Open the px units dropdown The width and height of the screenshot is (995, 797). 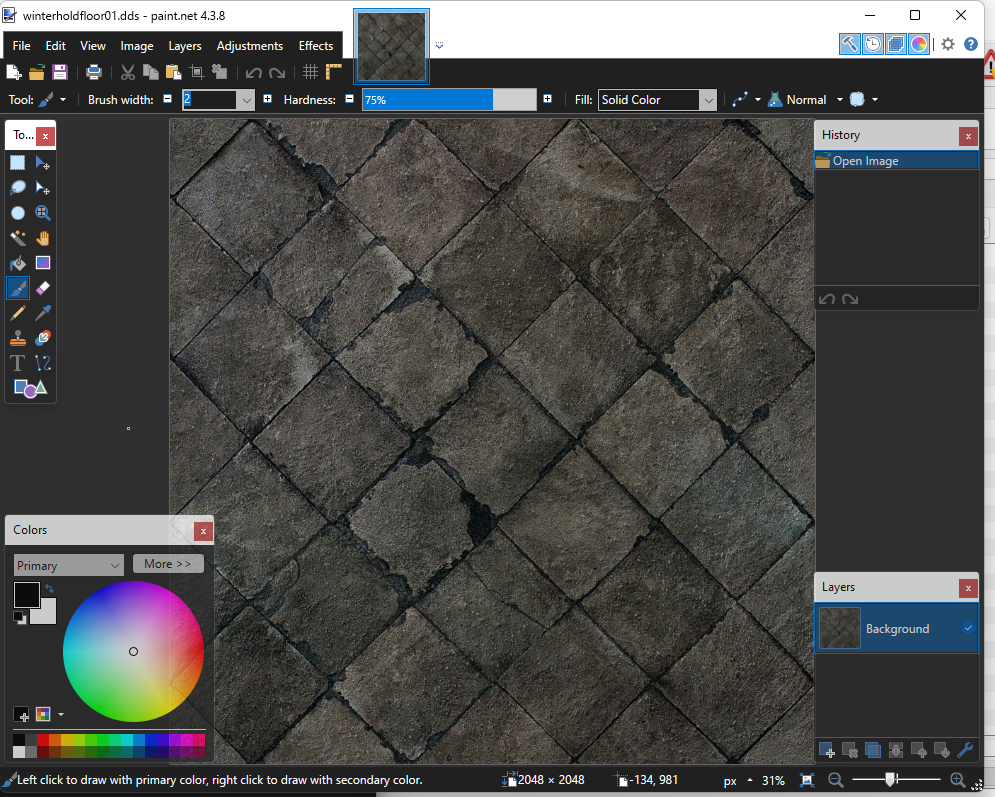749,780
